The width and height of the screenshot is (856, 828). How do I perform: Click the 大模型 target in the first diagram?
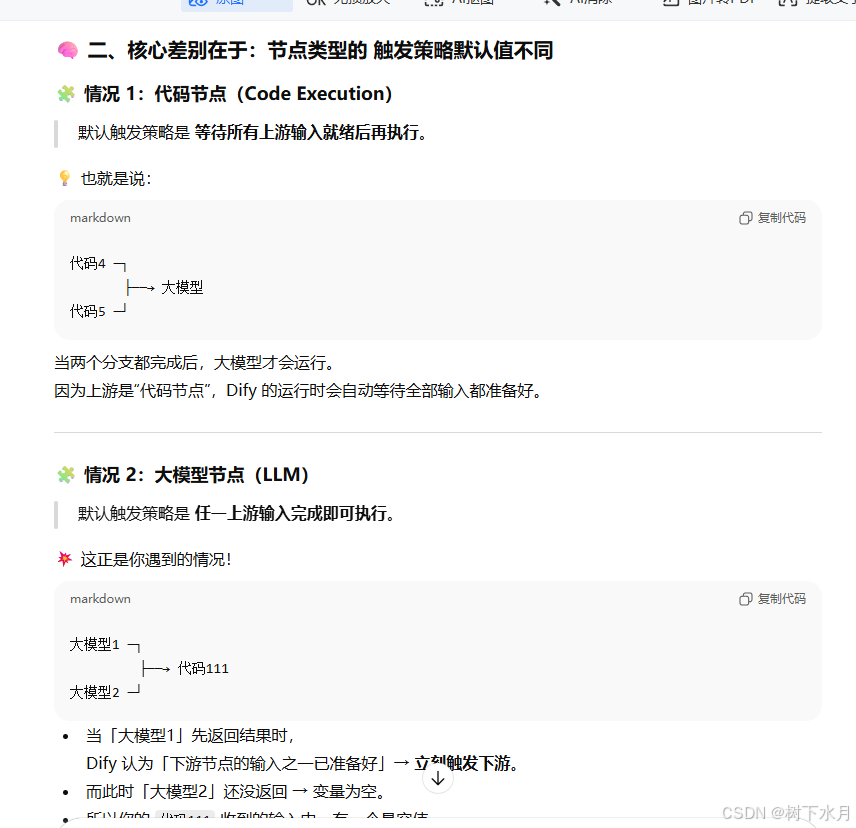coord(182,287)
